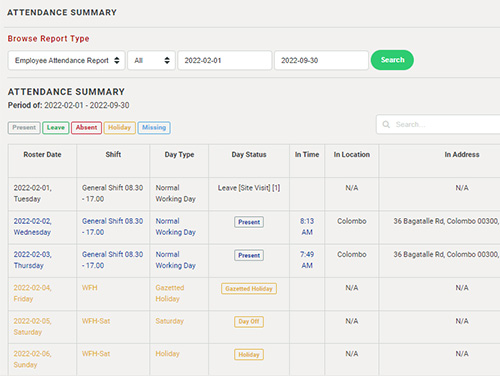Edit the start date field 2022-02-01
Image resolution: width=500 pixels, height=376 pixels.
[x=225, y=60]
